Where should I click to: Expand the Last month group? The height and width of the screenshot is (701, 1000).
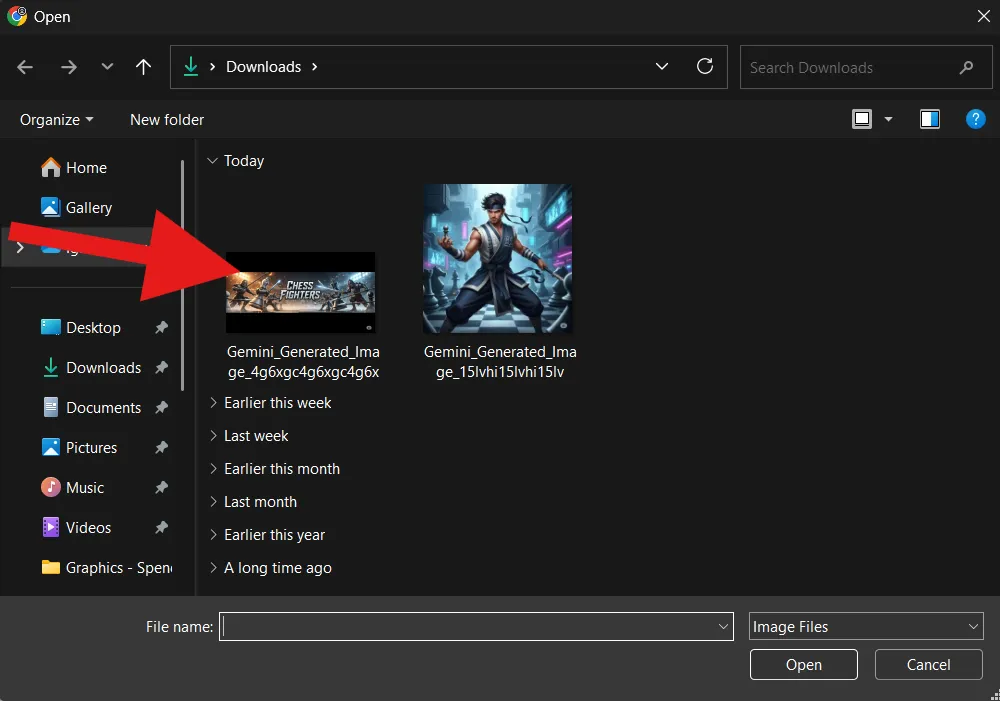click(213, 502)
